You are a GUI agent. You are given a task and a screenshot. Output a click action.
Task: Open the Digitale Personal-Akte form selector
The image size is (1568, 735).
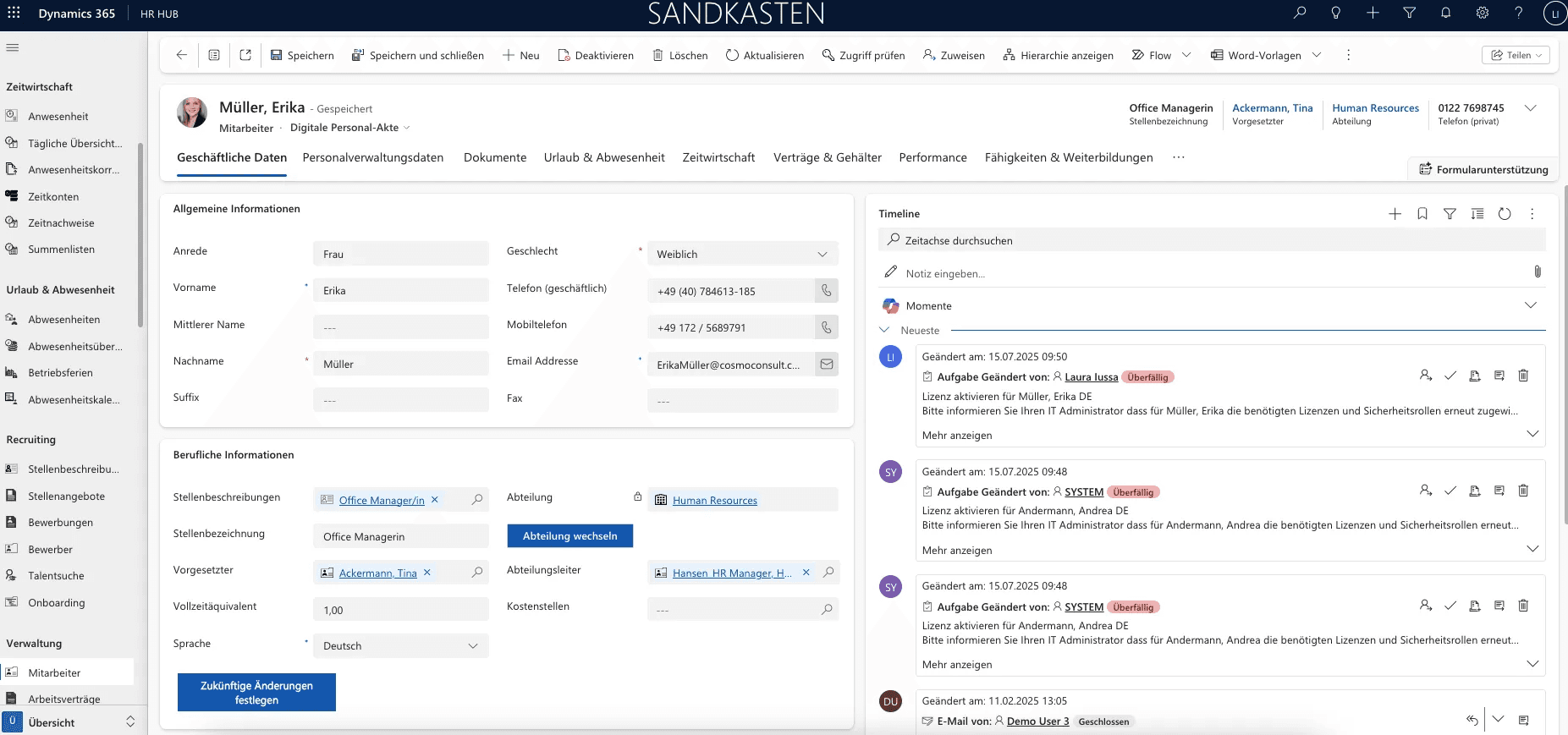[350, 128]
